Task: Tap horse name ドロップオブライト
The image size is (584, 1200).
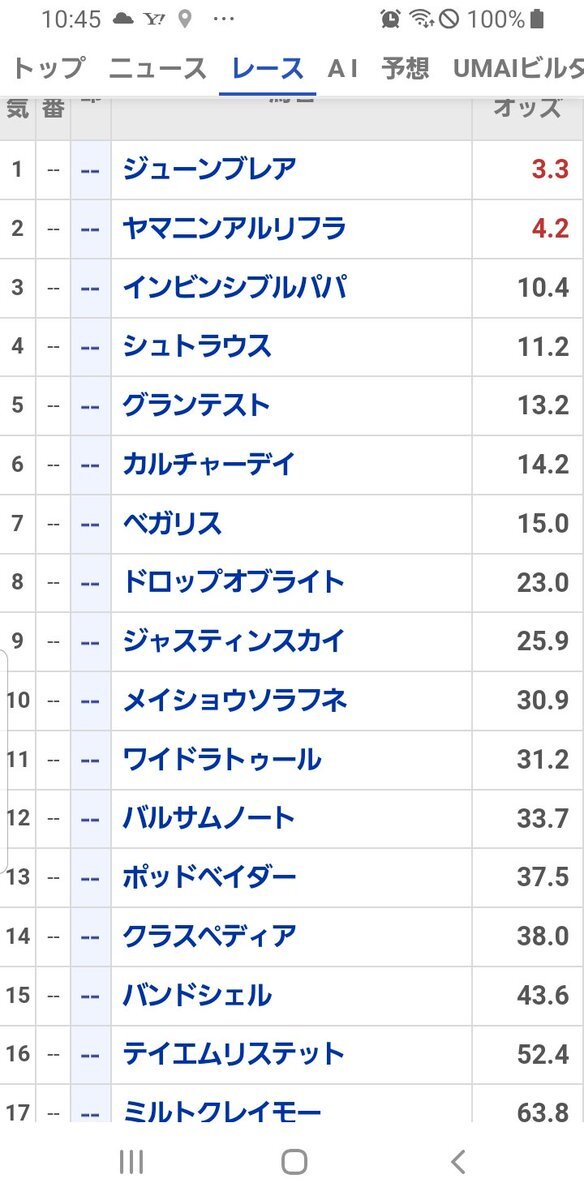Action: 233,582
